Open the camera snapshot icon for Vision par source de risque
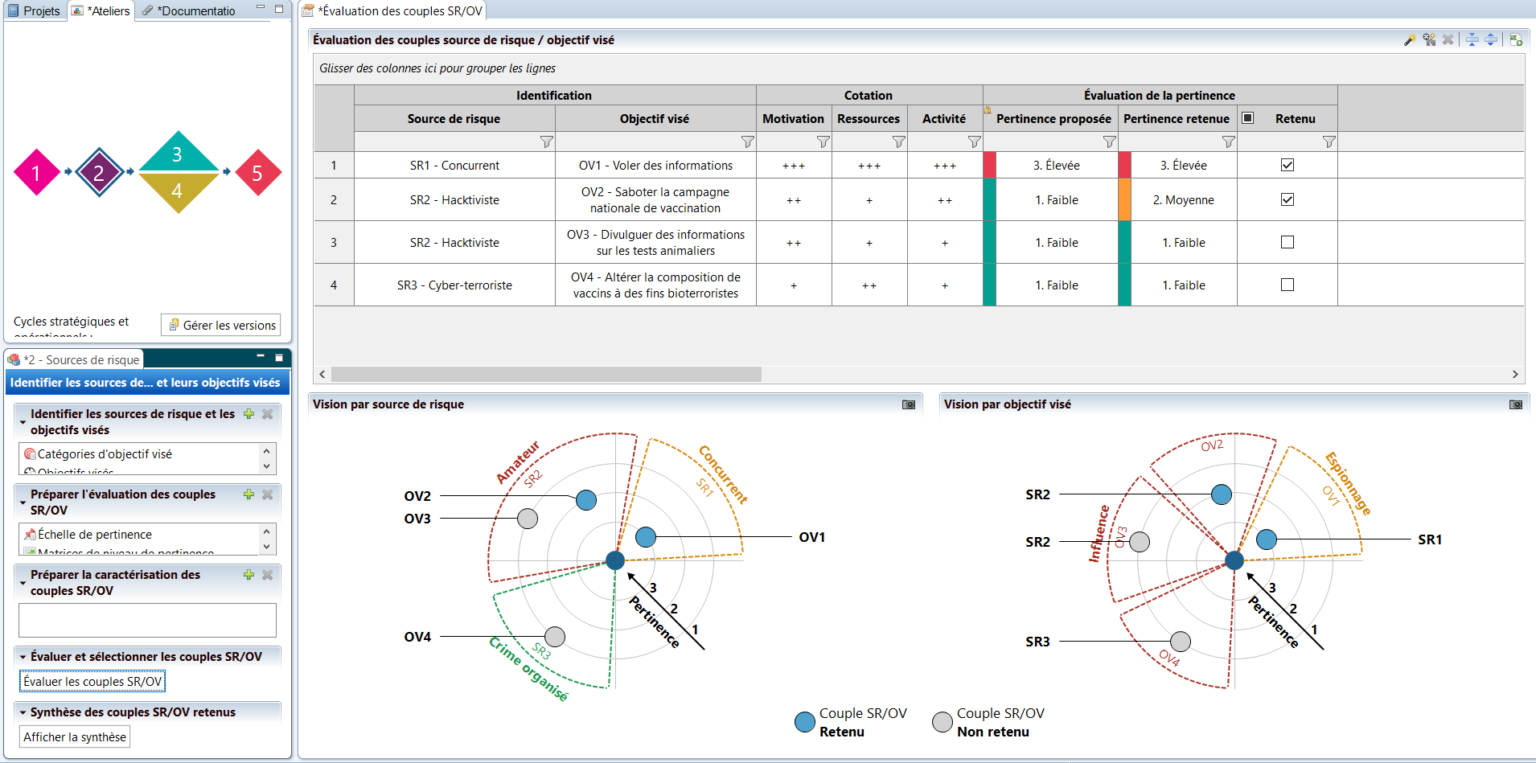Viewport: 1536px width, 763px height. (x=908, y=404)
